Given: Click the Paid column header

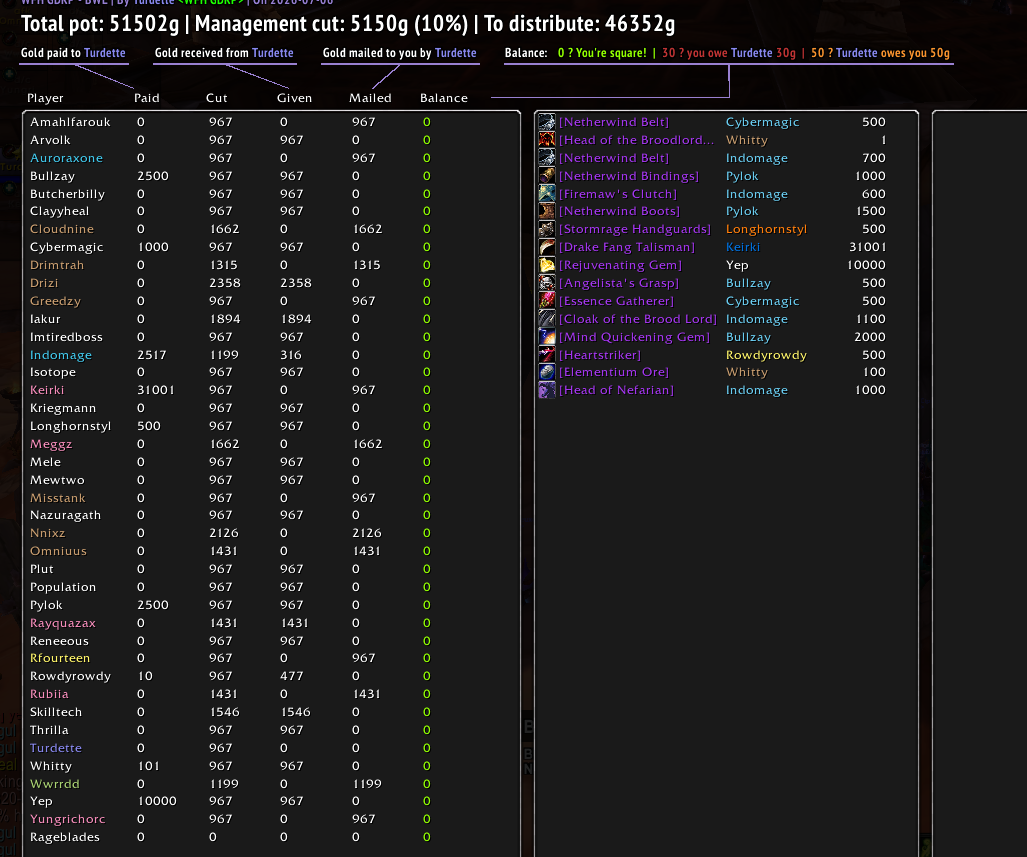Looking at the screenshot, I should 147,98.
